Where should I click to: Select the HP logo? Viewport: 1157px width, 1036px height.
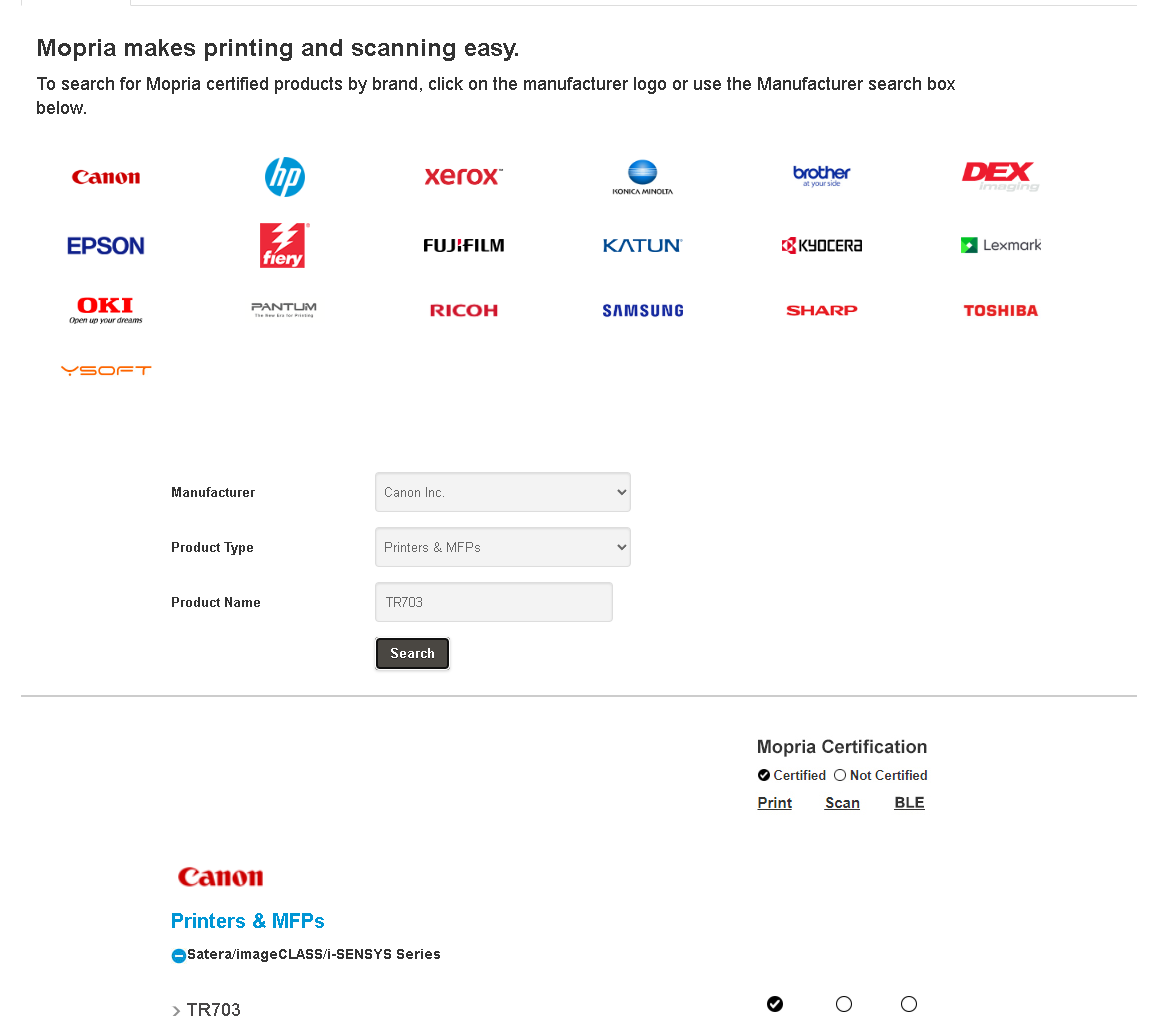(285, 177)
